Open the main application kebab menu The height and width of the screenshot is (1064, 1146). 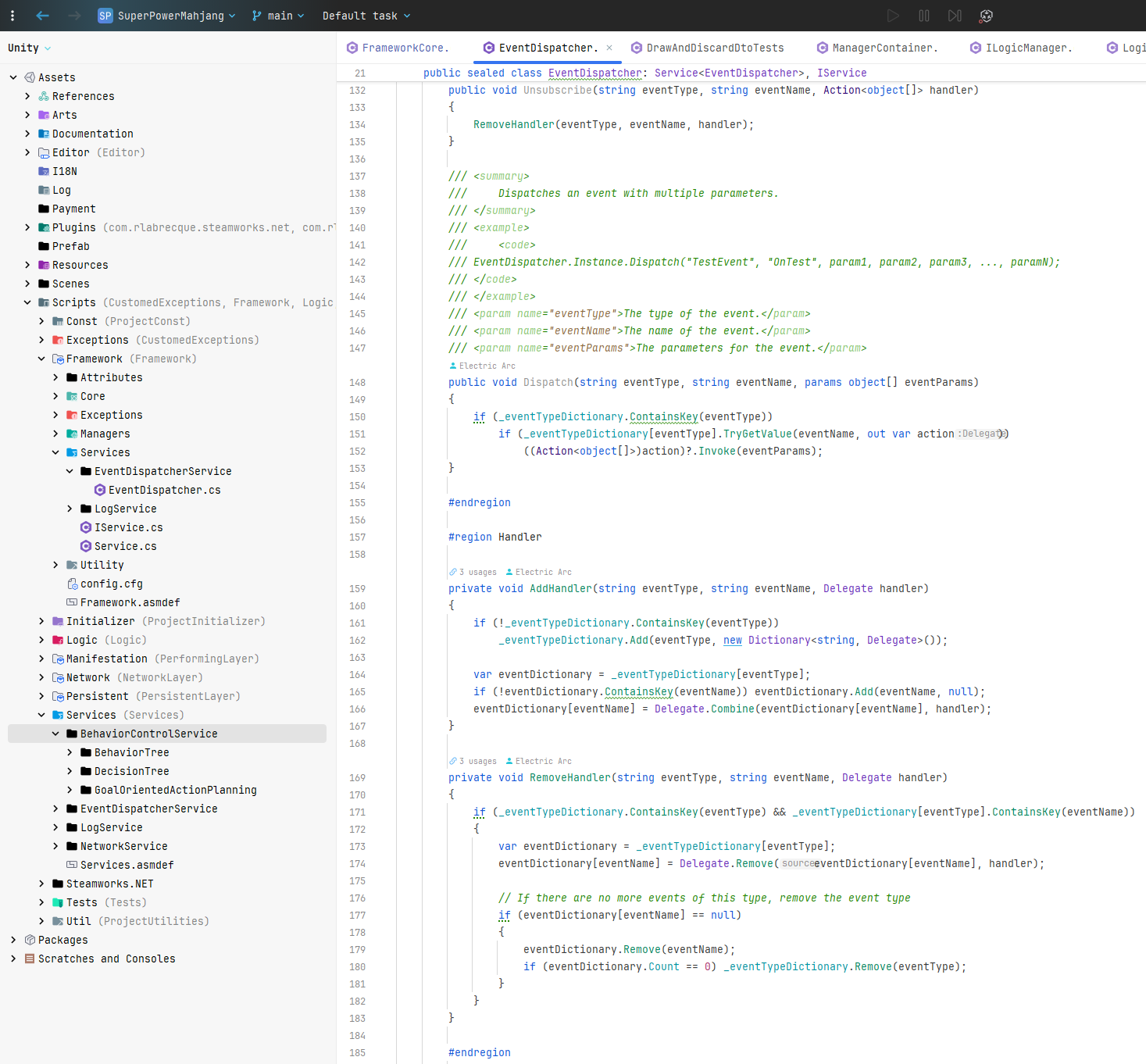pos(12,16)
